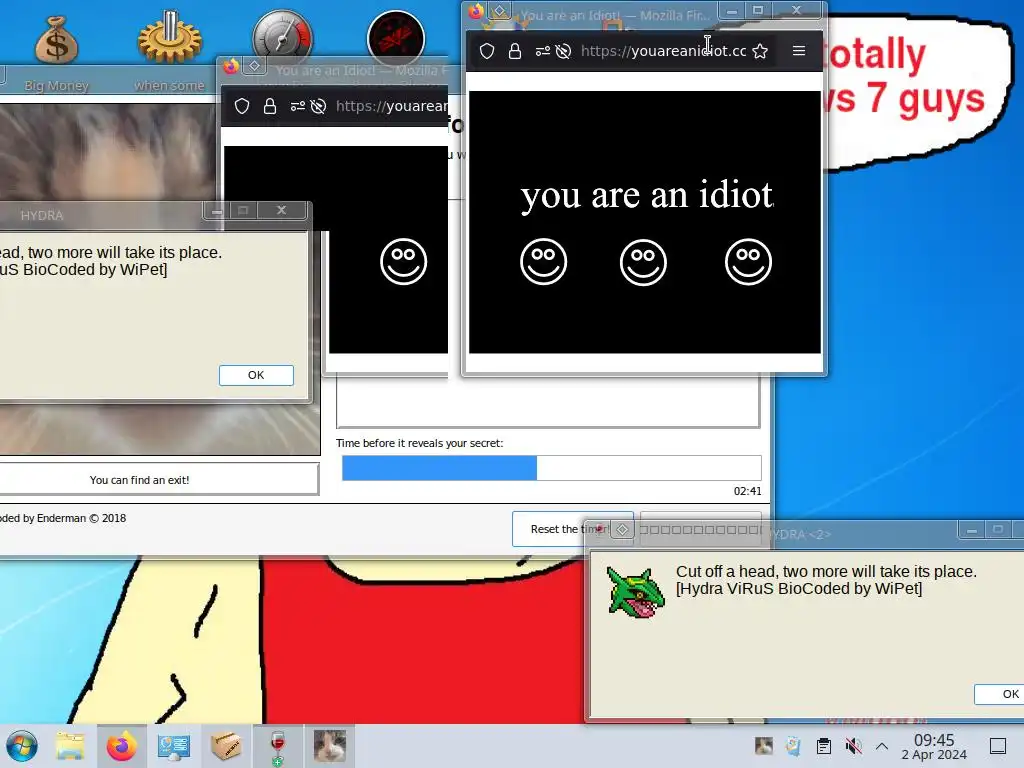Click the shield icon in front Firefox window
The image size is (1024, 768).
click(487, 51)
